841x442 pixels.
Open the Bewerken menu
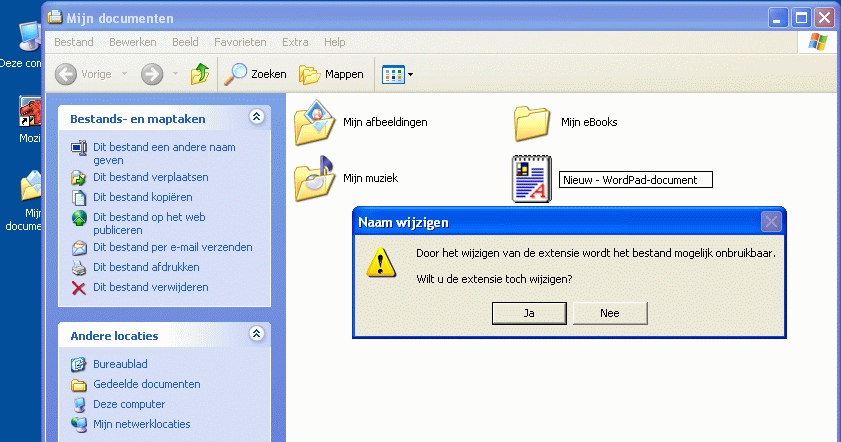click(132, 42)
